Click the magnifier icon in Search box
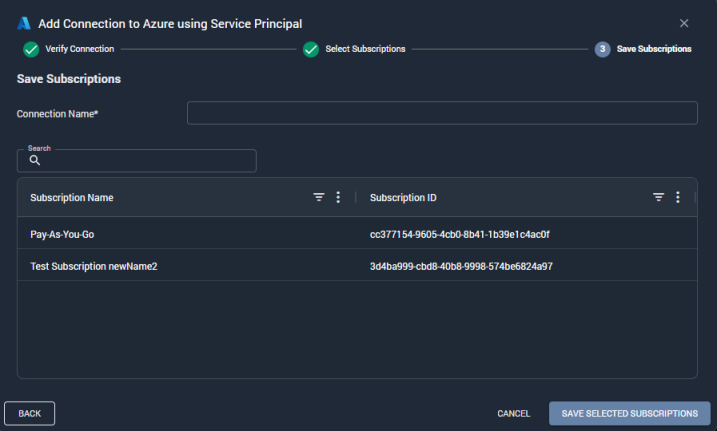The width and height of the screenshot is (717, 431). click(x=35, y=160)
